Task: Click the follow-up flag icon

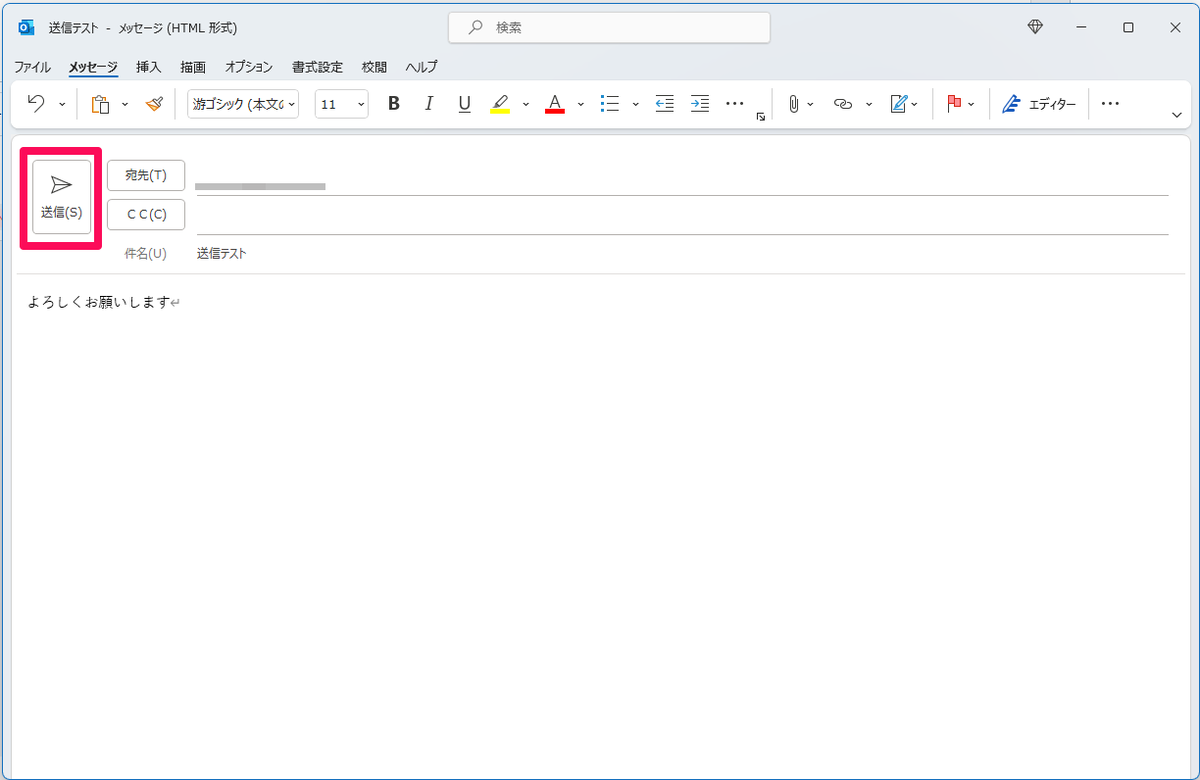Action: point(953,104)
